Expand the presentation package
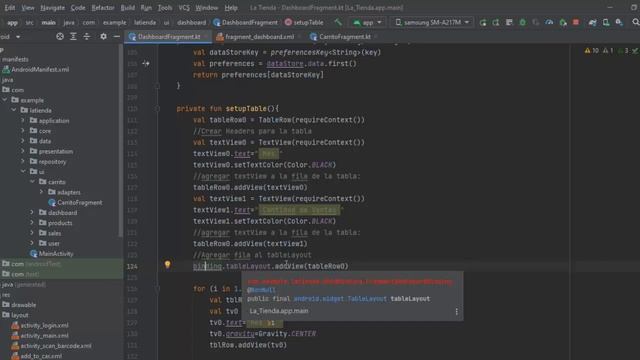Viewport: 640px width, 360px height. point(23,151)
